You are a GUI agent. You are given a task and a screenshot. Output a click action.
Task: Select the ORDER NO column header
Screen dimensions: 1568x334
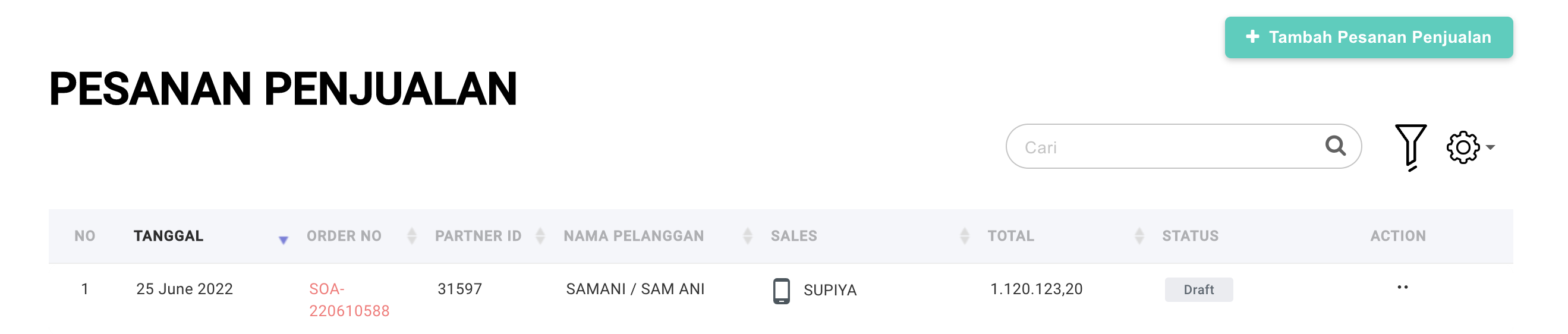coord(344,236)
